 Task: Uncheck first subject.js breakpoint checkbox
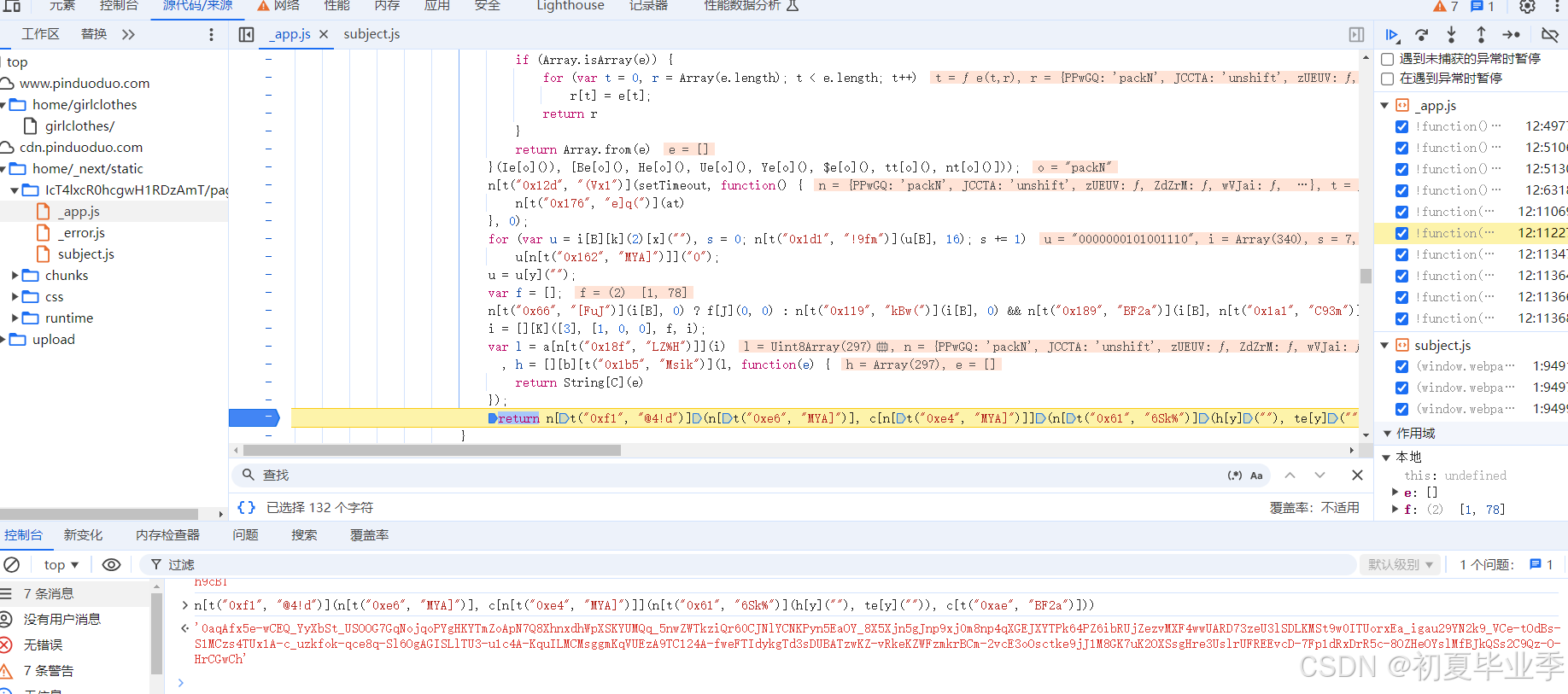pyautogui.click(x=1401, y=366)
